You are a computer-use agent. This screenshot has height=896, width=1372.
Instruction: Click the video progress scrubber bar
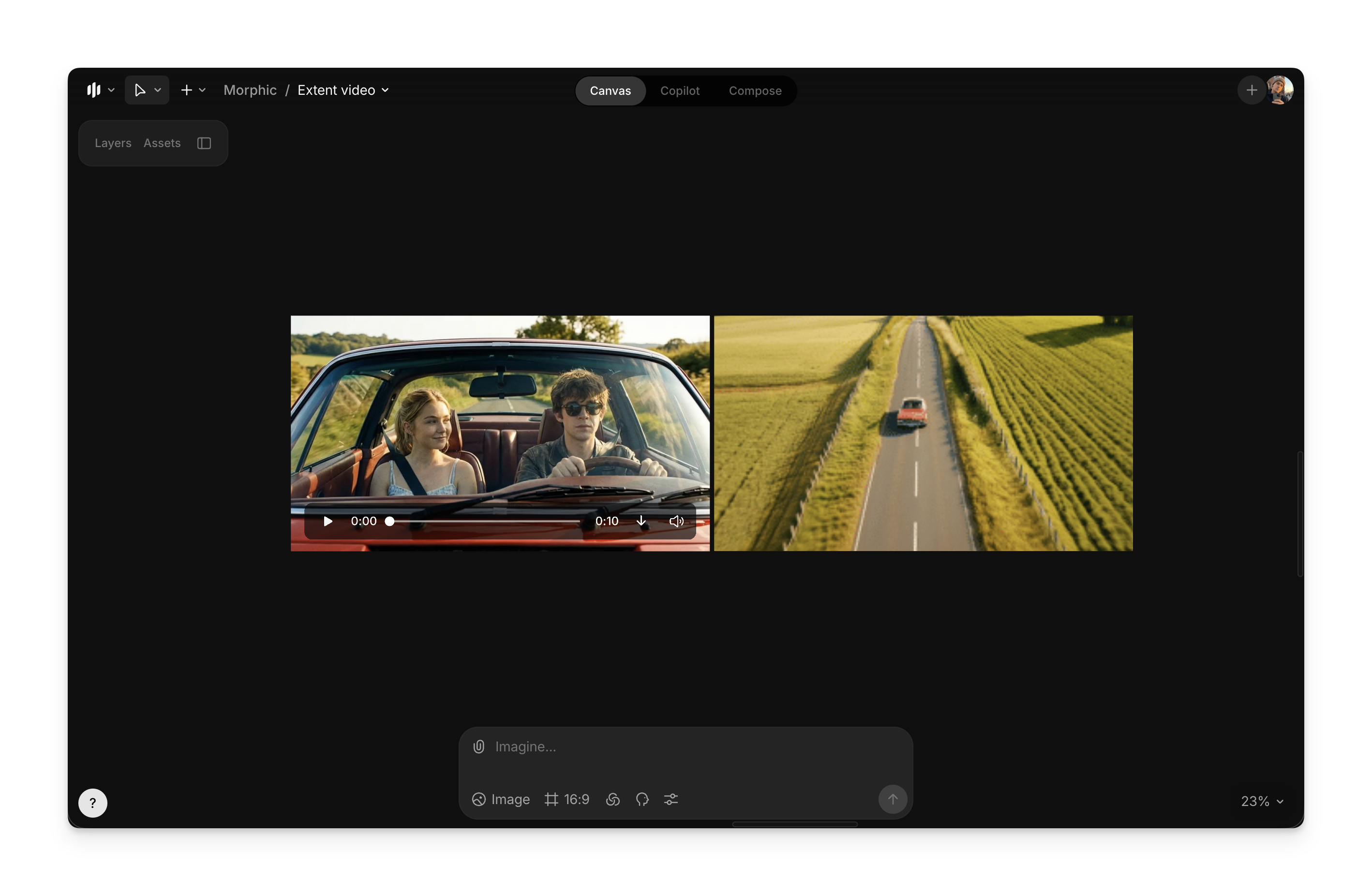[x=485, y=521]
